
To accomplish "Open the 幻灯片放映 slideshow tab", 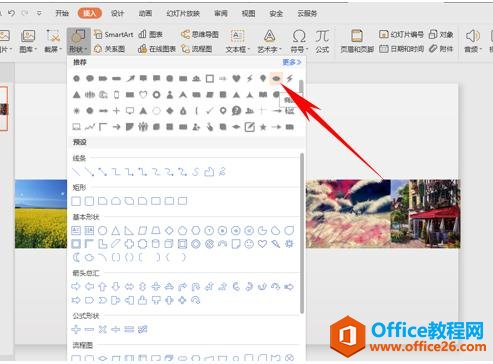I will tap(183, 13).
